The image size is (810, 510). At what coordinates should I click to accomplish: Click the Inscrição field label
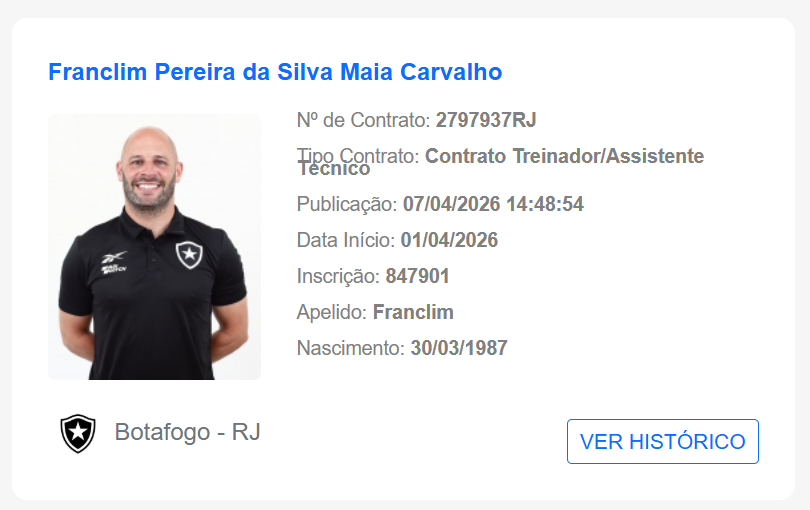338,276
